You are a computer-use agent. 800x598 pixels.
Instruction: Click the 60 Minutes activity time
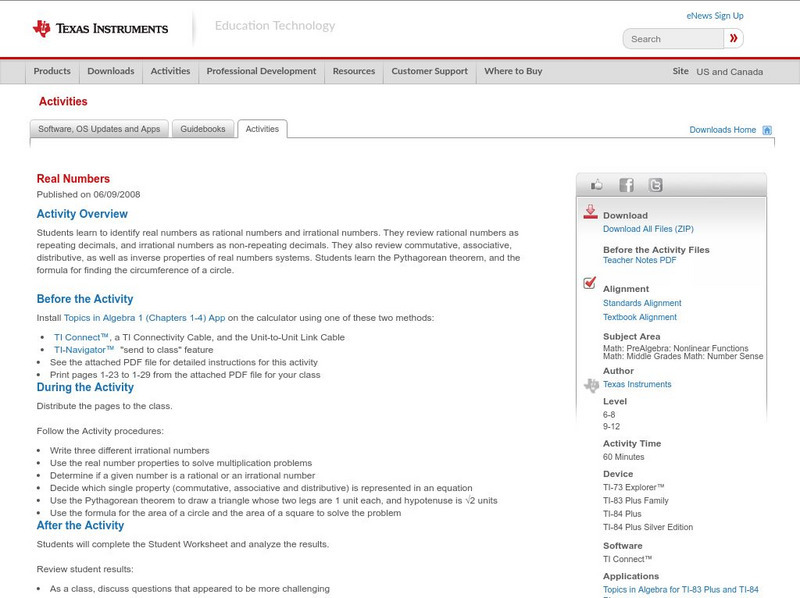click(623, 457)
